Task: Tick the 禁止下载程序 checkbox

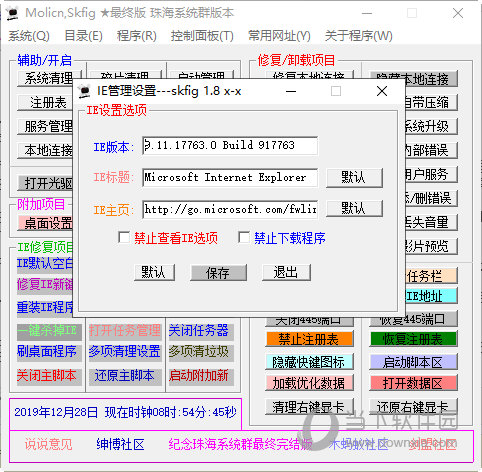Action: [x=244, y=238]
